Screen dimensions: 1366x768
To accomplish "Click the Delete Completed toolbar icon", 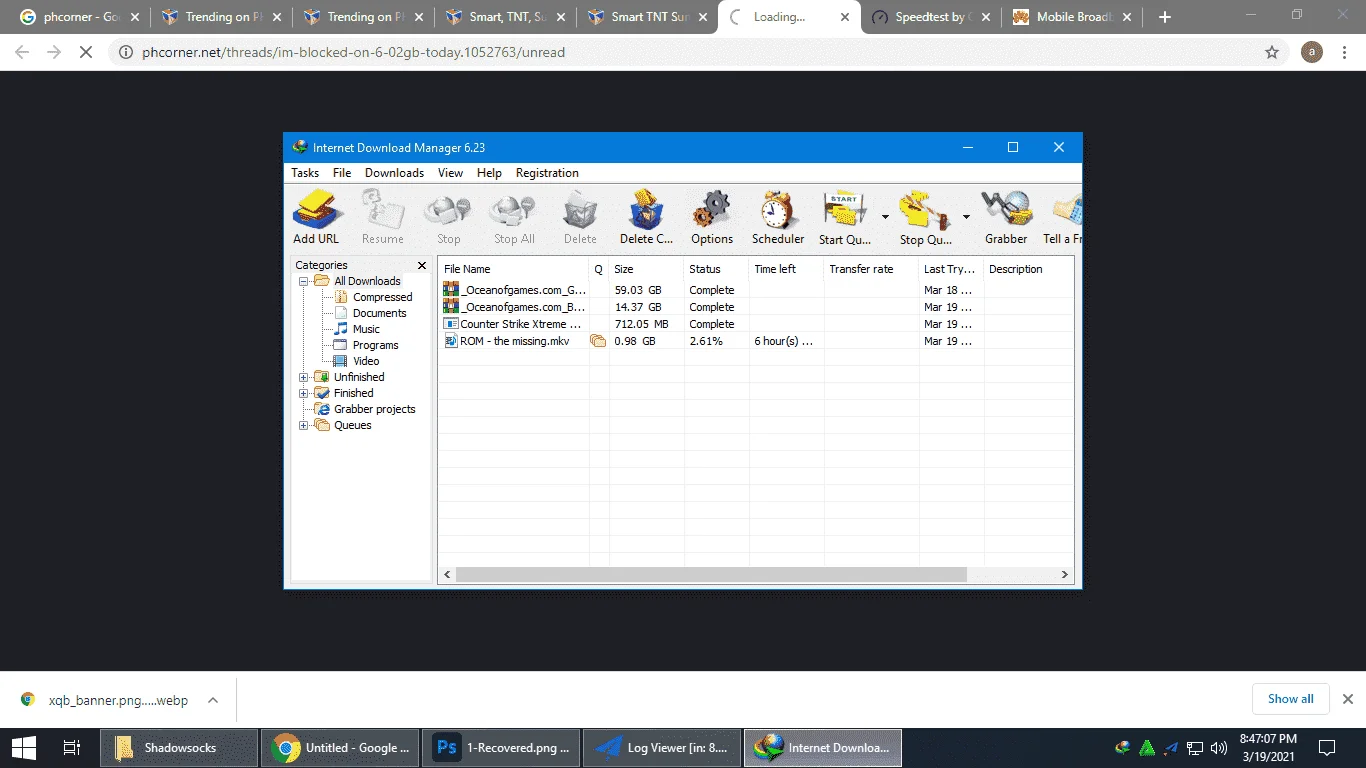I will coord(646,218).
